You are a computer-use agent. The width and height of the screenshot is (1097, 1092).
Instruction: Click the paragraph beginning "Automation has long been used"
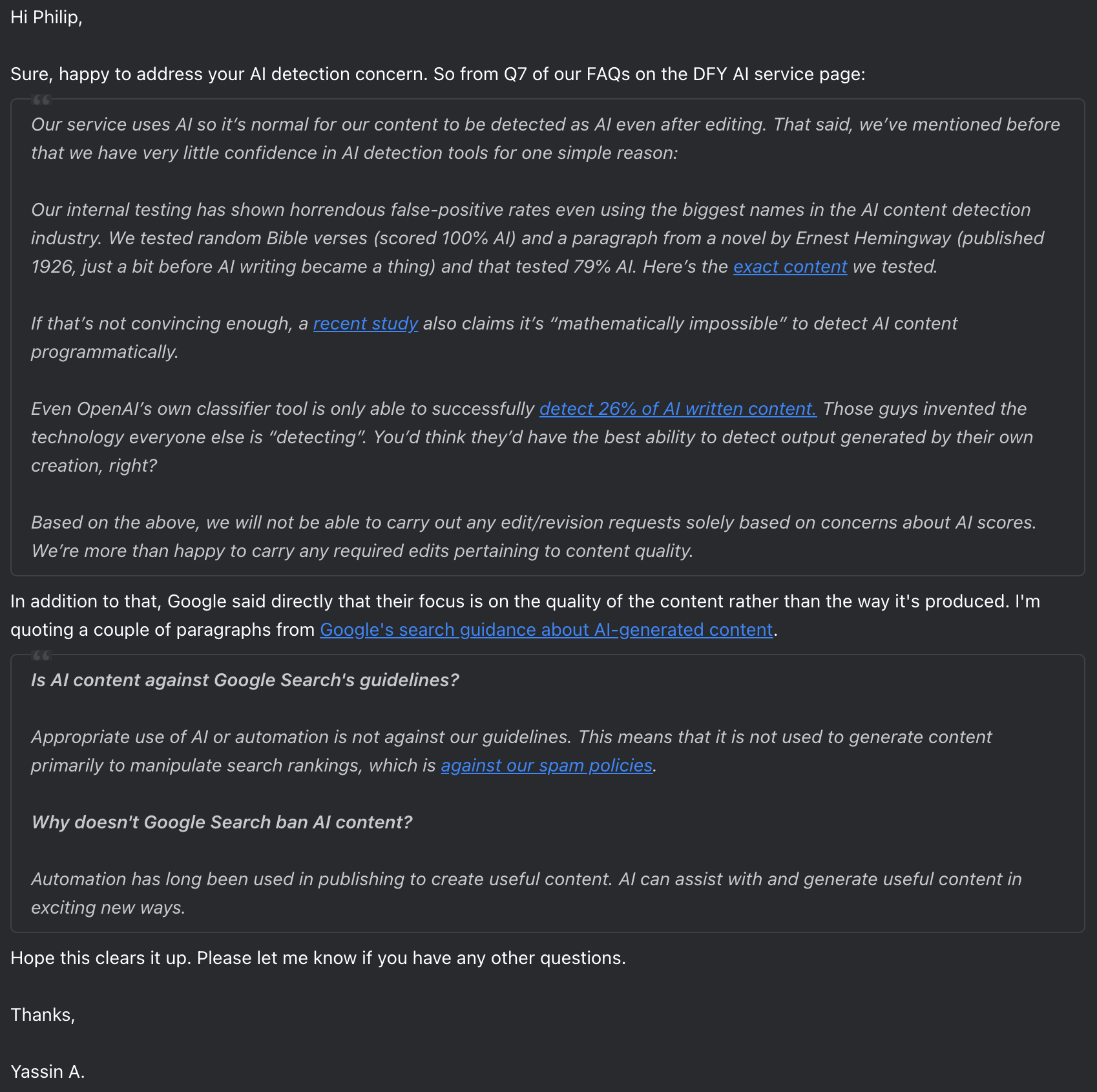click(x=527, y=894)
